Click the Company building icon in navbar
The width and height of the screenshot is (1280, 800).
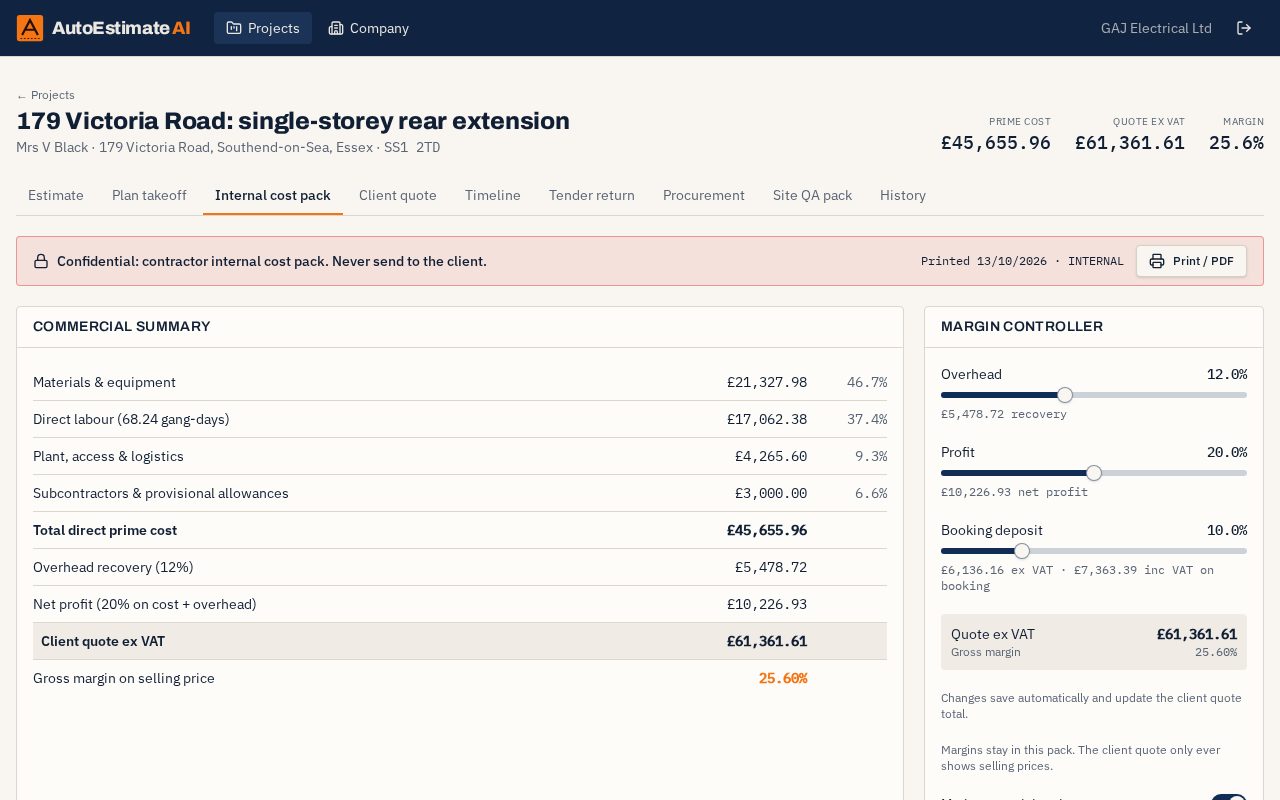coord(336,28)
